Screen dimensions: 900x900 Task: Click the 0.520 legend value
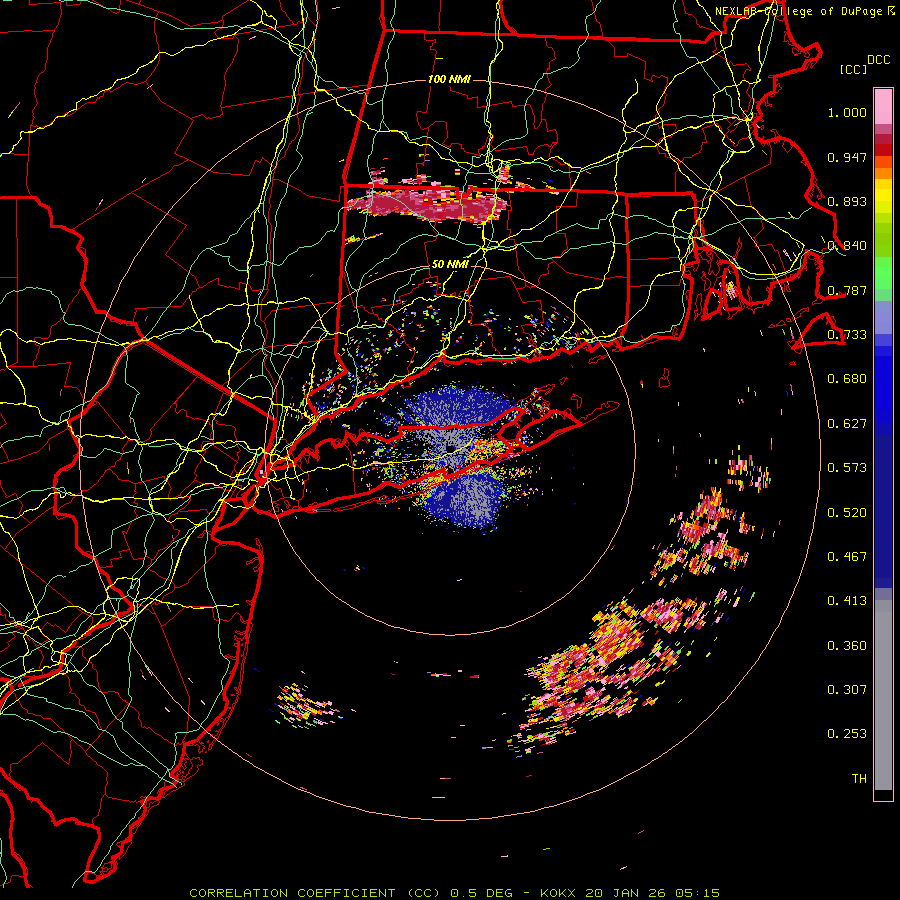847,512
